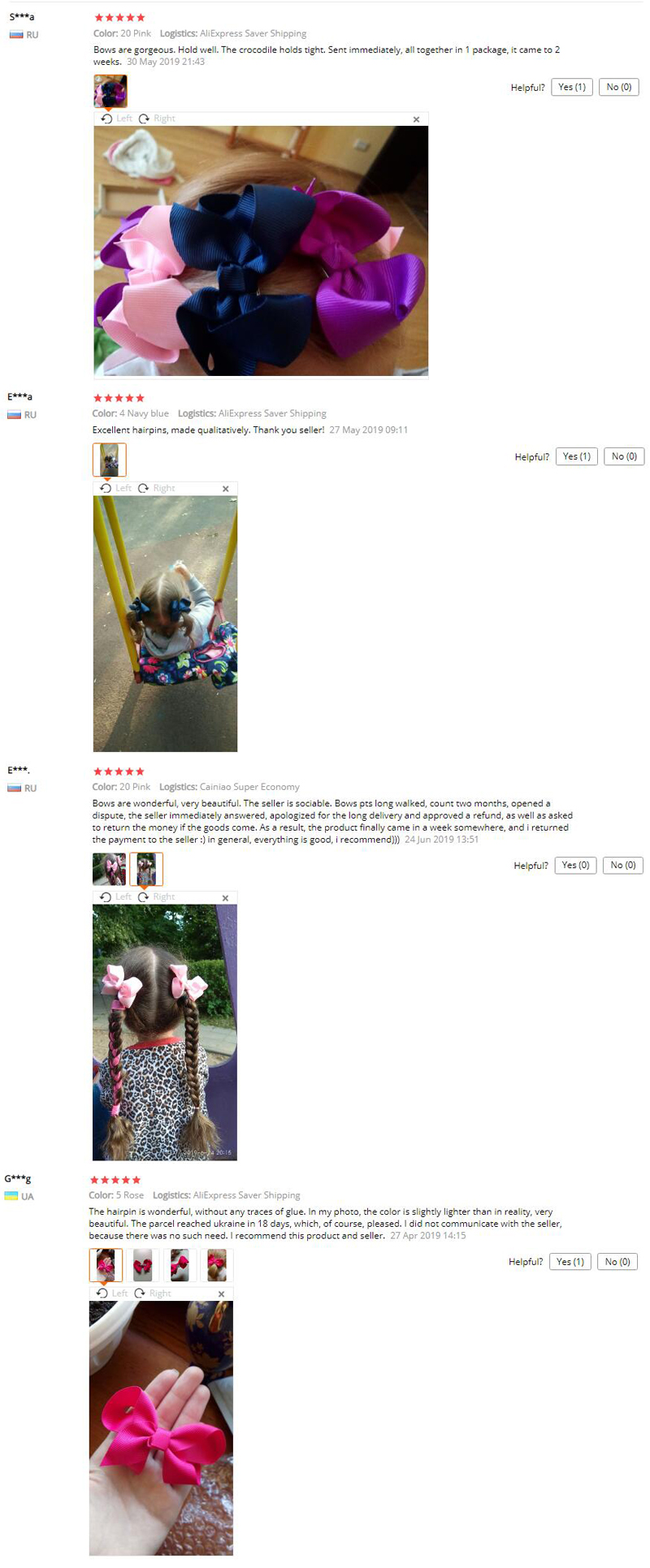Click the thumbnail under S***a's review text
The image size is (650, 1568).
click(110, 91)
